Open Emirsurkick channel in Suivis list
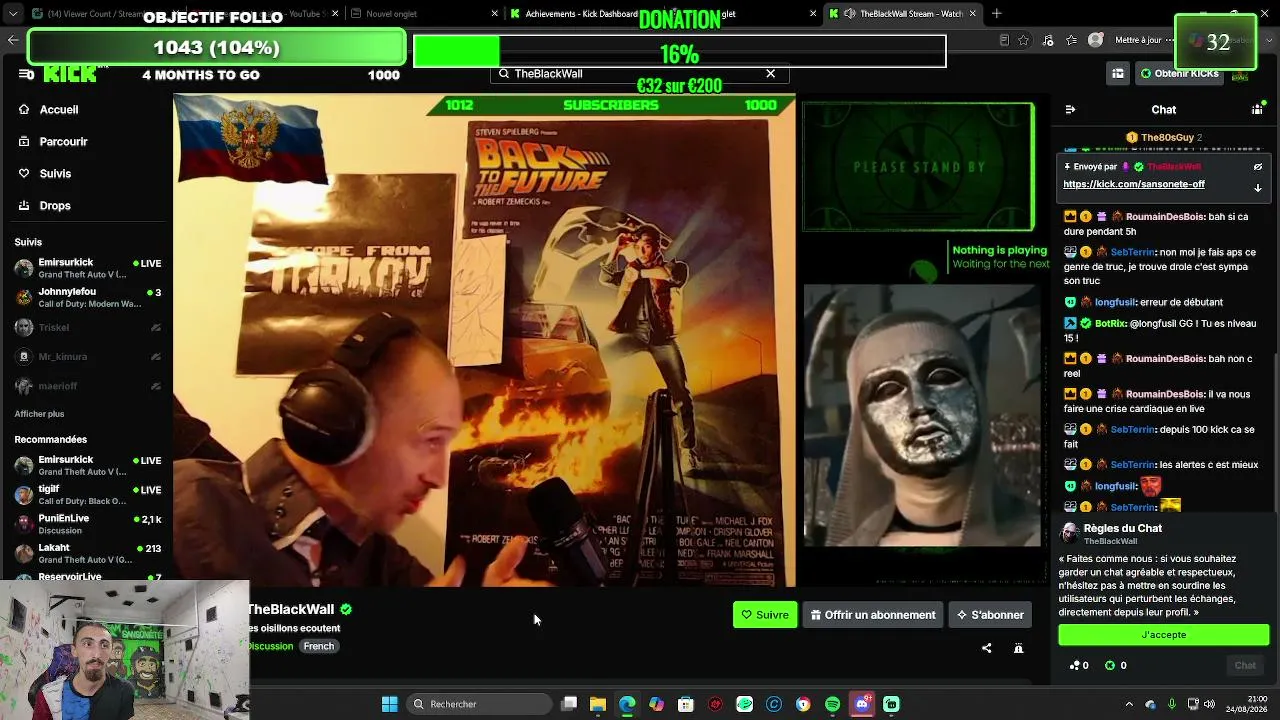This screenshot has height=720, width=1280. 88,268
